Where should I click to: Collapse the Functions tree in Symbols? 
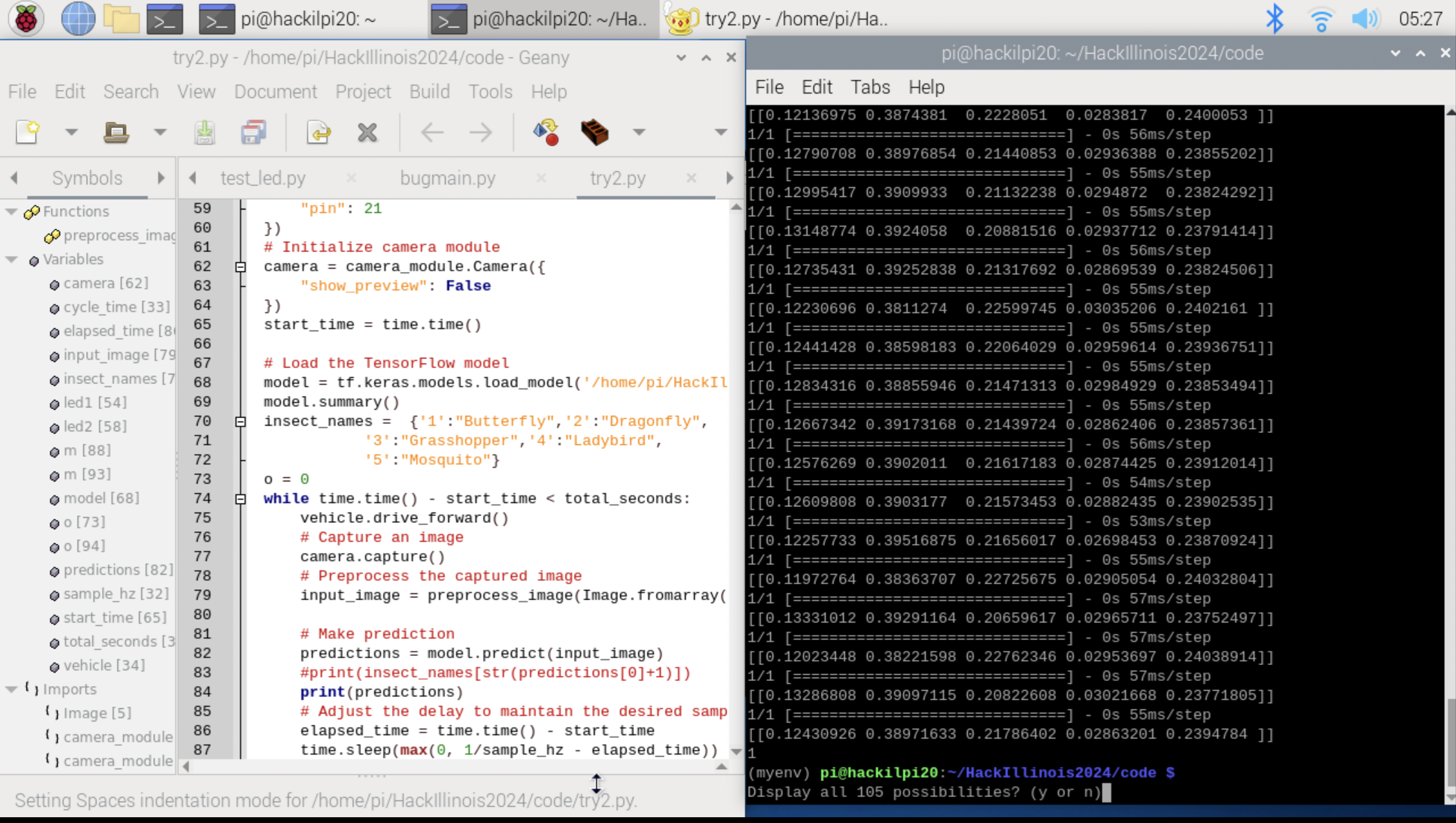click(x=11, y=211)
